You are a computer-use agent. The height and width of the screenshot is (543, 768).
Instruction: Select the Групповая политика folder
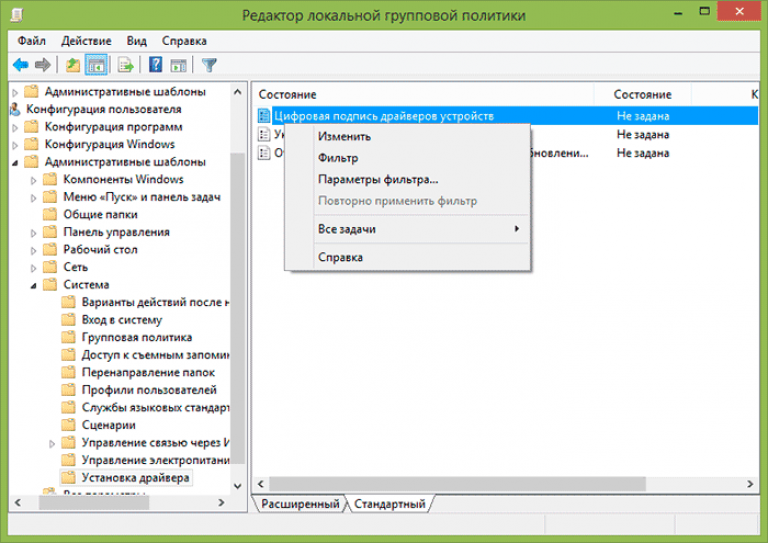(137, 338)
